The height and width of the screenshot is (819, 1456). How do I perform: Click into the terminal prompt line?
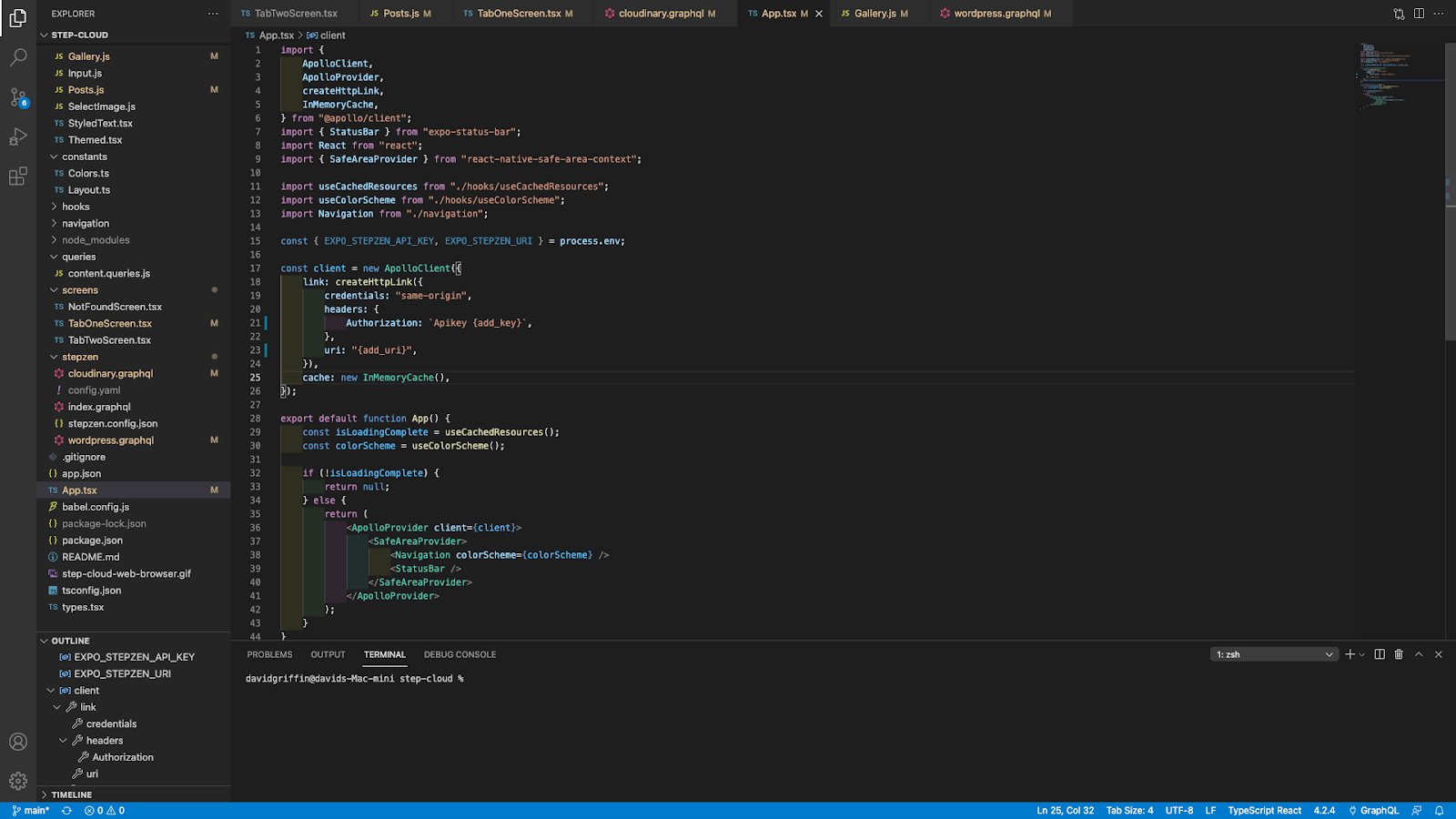tap(355, 679)
